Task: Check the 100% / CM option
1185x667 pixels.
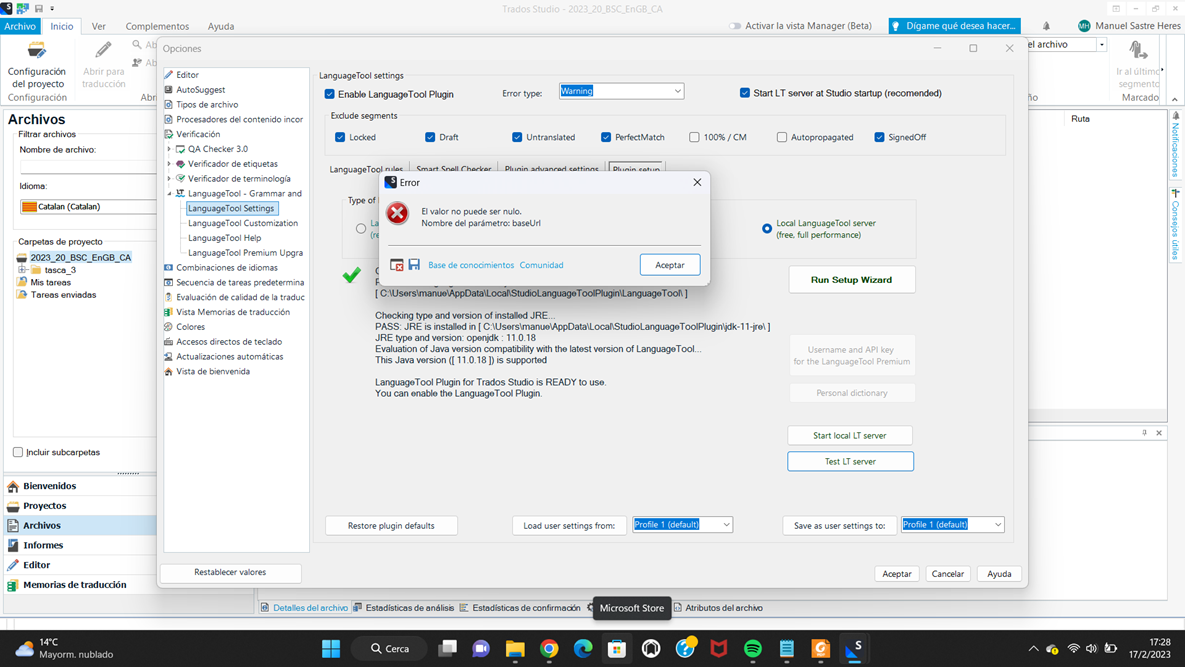Action: point(693,137)
